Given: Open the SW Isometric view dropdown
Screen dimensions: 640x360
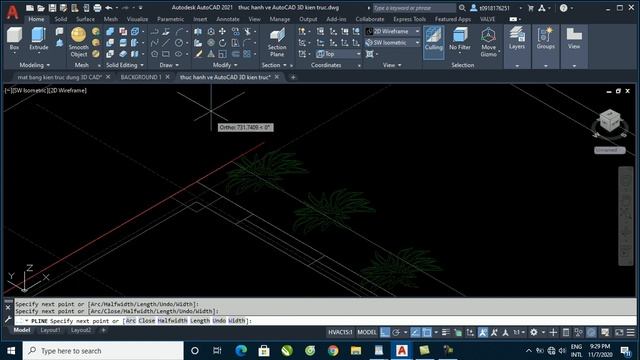Looking at the screenshot, I should 393,42.
